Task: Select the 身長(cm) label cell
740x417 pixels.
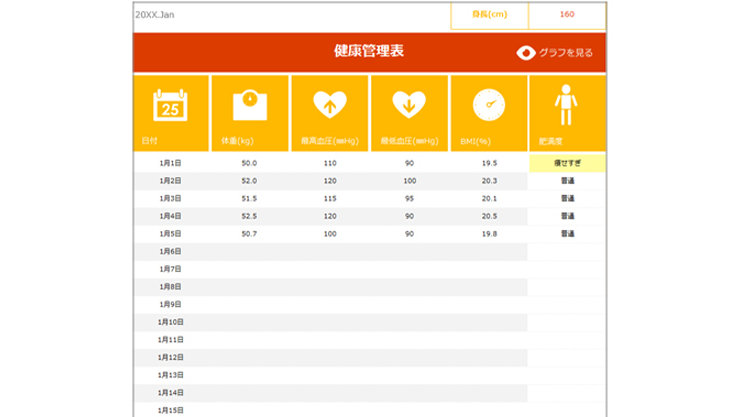Action: (489, 15)
